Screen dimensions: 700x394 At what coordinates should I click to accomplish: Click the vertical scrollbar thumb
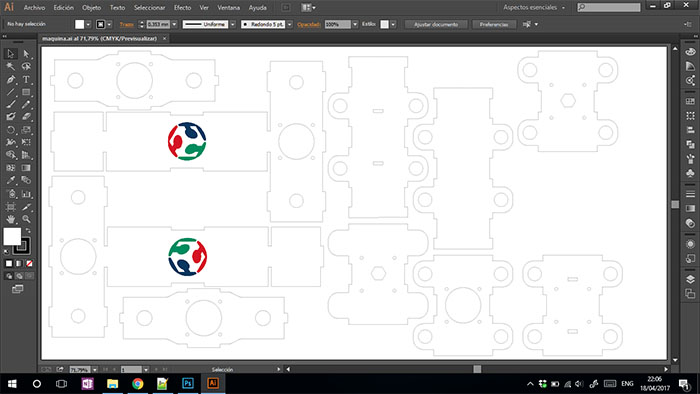coord(675,204)
